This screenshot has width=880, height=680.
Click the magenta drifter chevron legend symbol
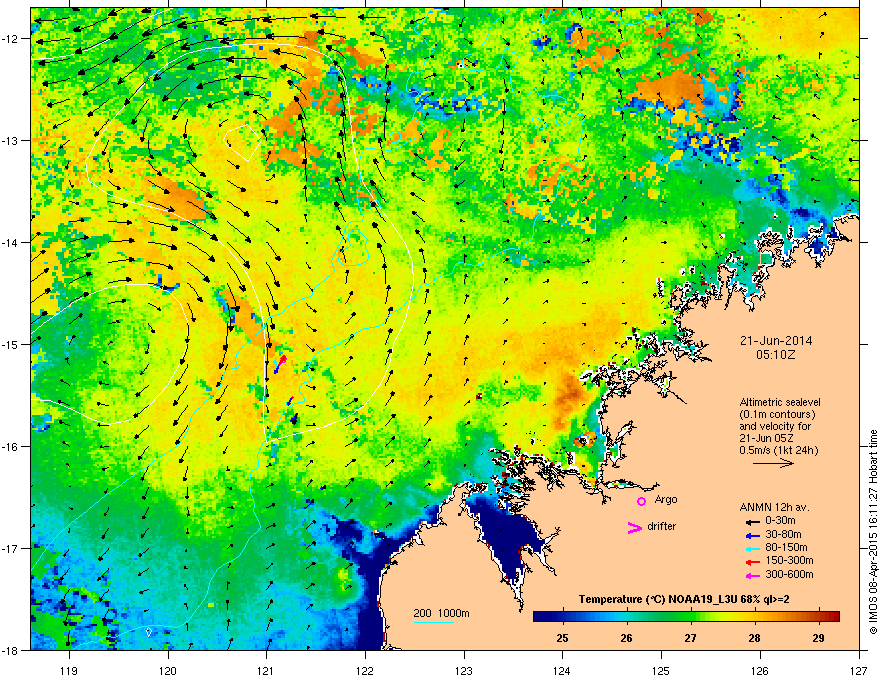click(634, 528)
